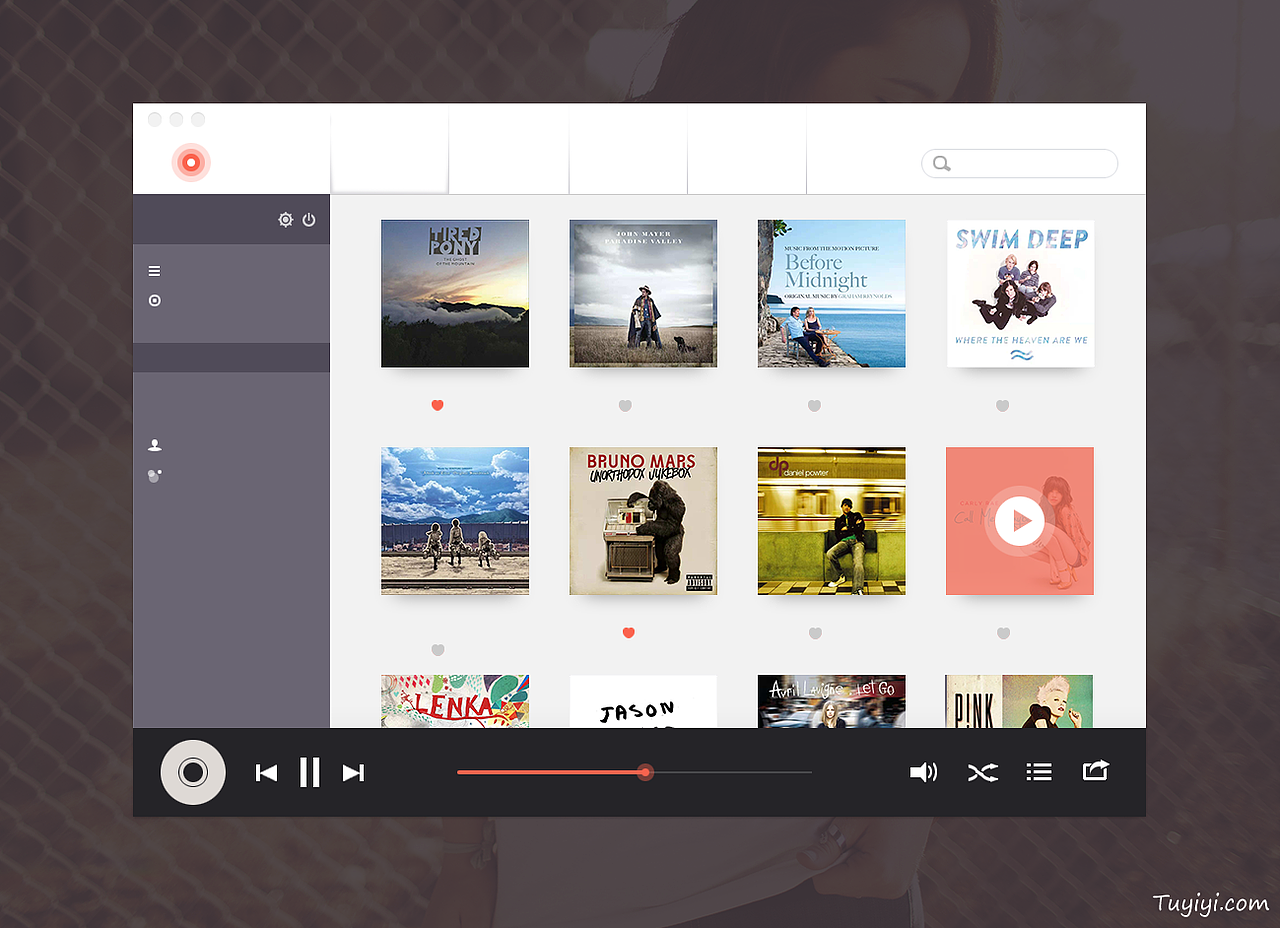Open Bruno Mars Unorthodox Jukebox cover
The height and width of the screenshot is (928, 1280).
pos(643,521)
